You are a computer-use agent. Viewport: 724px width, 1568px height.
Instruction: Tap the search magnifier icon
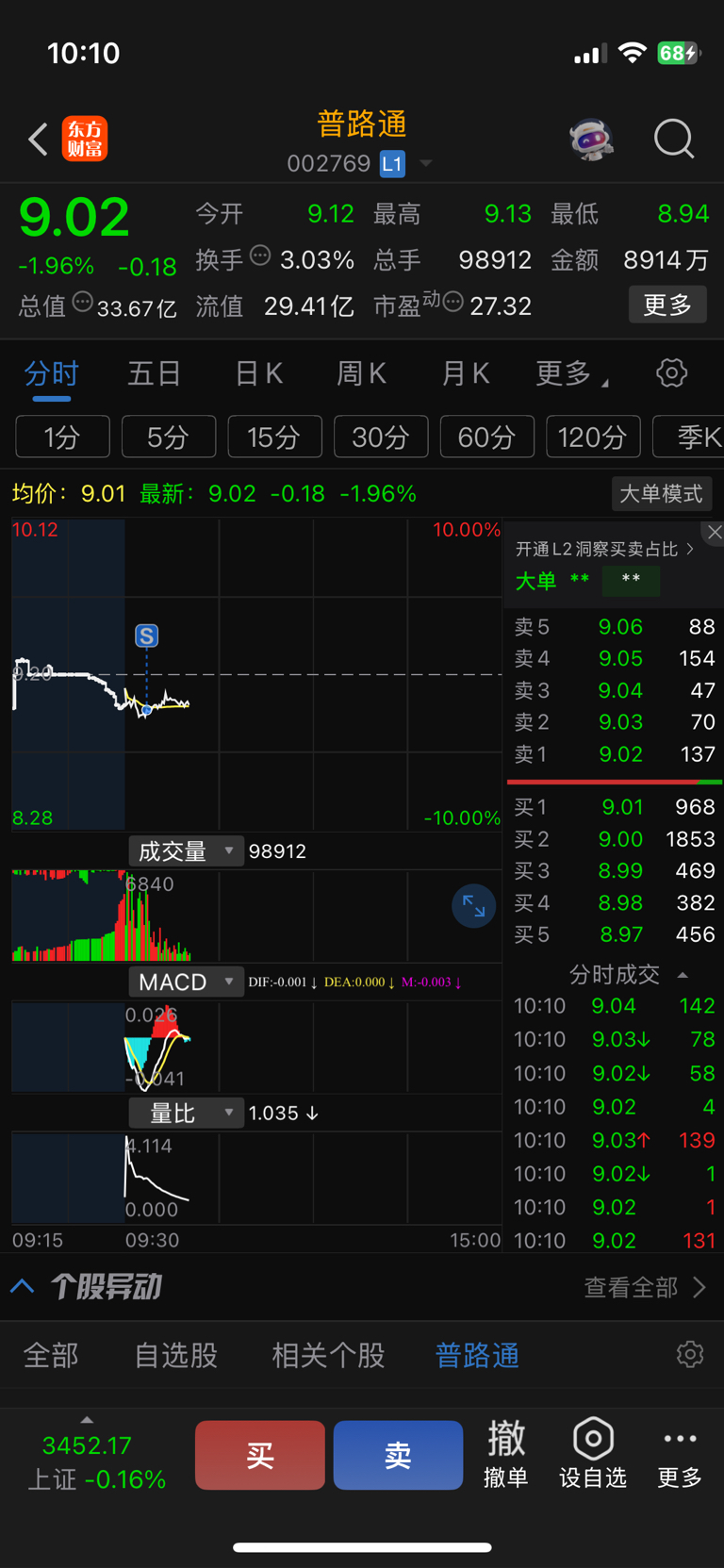(x=674, y=140)
